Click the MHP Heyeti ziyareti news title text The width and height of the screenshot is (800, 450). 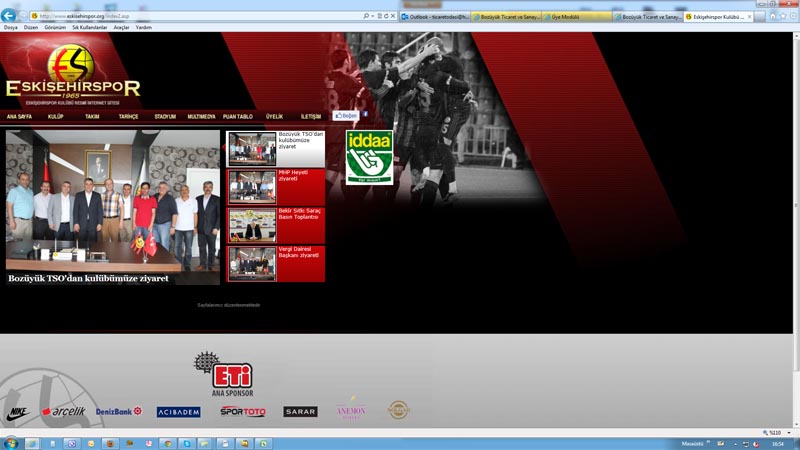tap(293, 176)
